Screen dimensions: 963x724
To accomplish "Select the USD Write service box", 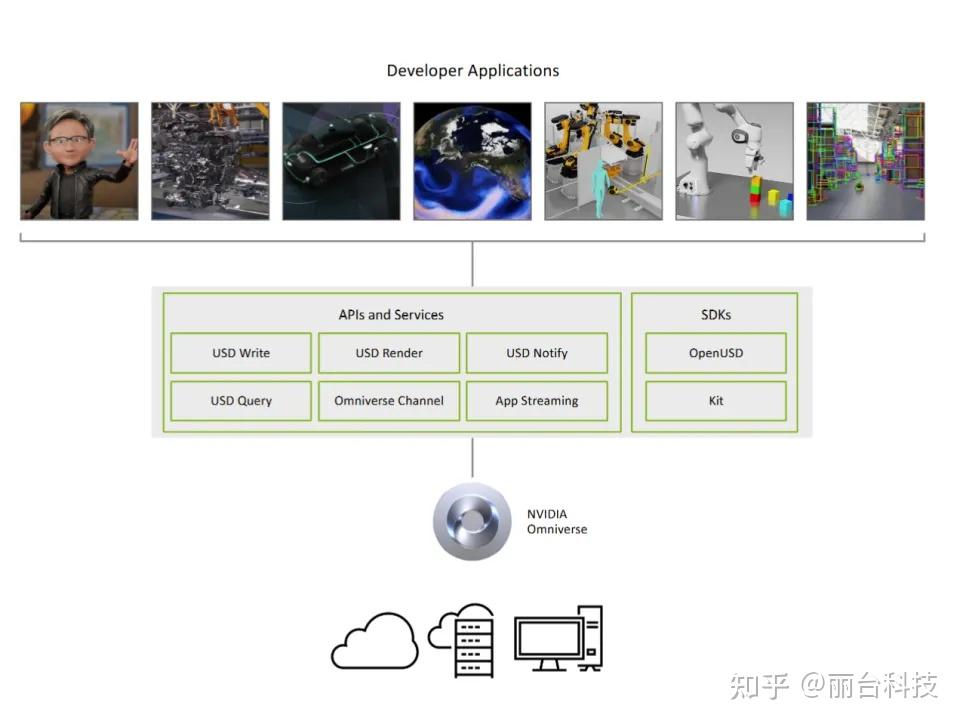I will 240,353.
